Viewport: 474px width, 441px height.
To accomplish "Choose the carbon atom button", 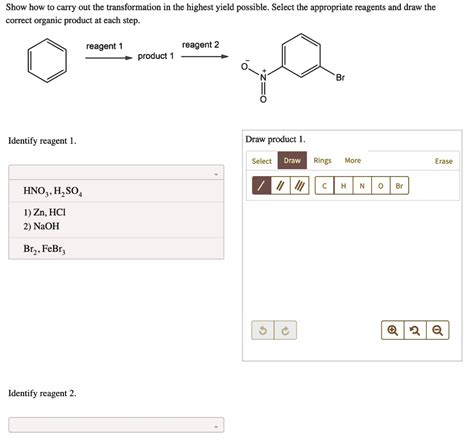I will (324, 186).
